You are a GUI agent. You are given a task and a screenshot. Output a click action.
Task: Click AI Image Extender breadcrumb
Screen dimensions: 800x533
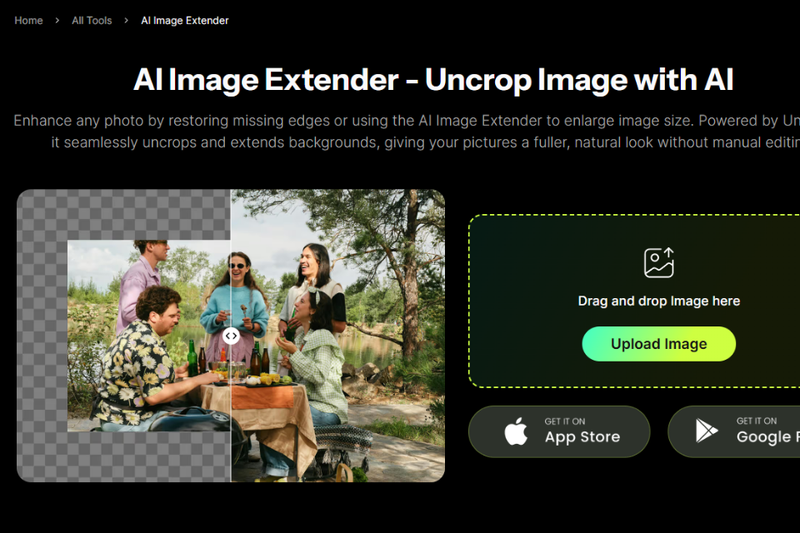[x=185, y=20]
